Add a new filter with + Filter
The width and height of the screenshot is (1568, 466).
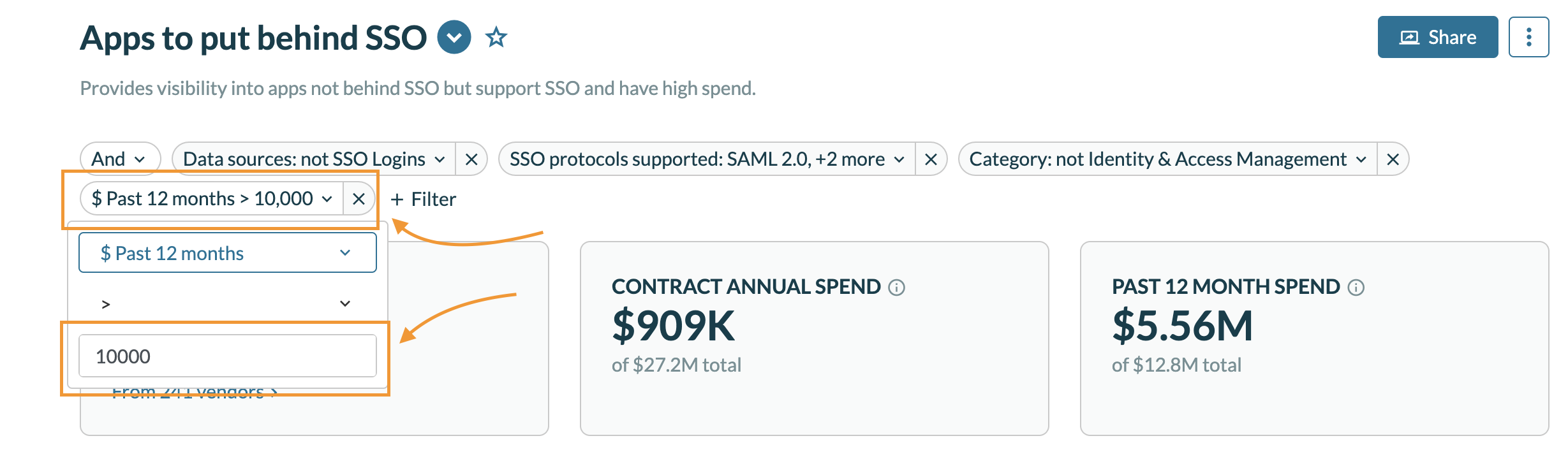pos(424,200)
